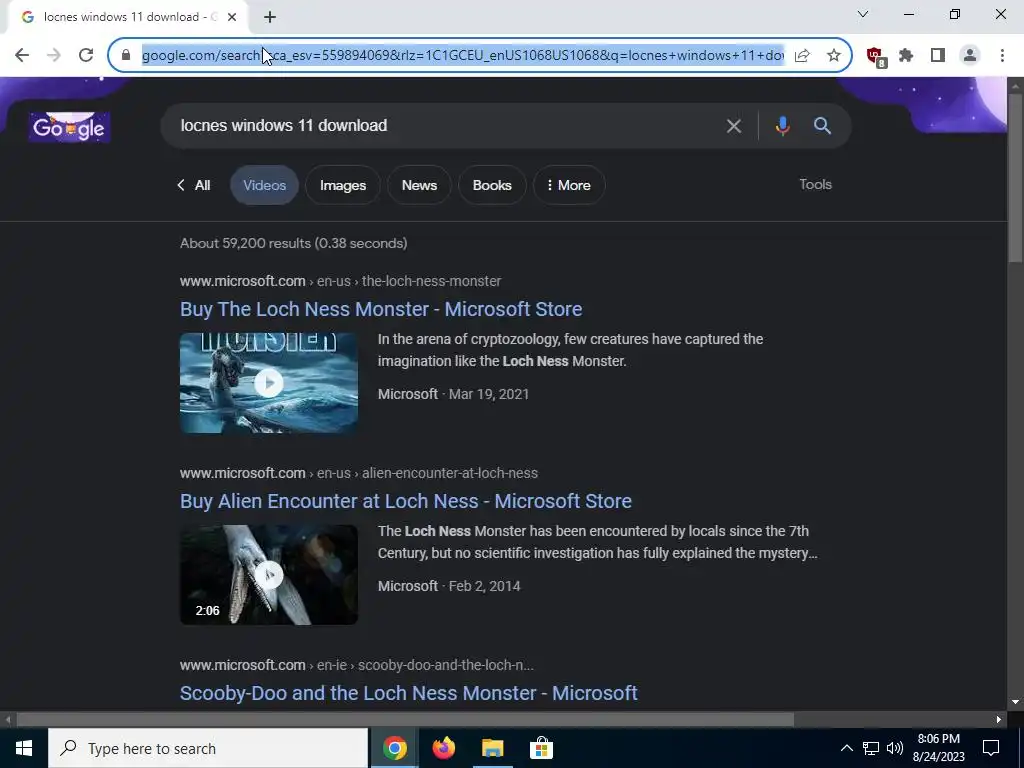The height and width of the screenshot is (768, 1024).
Task: Open the volume speaker tray icon
Action: (895, 748)
